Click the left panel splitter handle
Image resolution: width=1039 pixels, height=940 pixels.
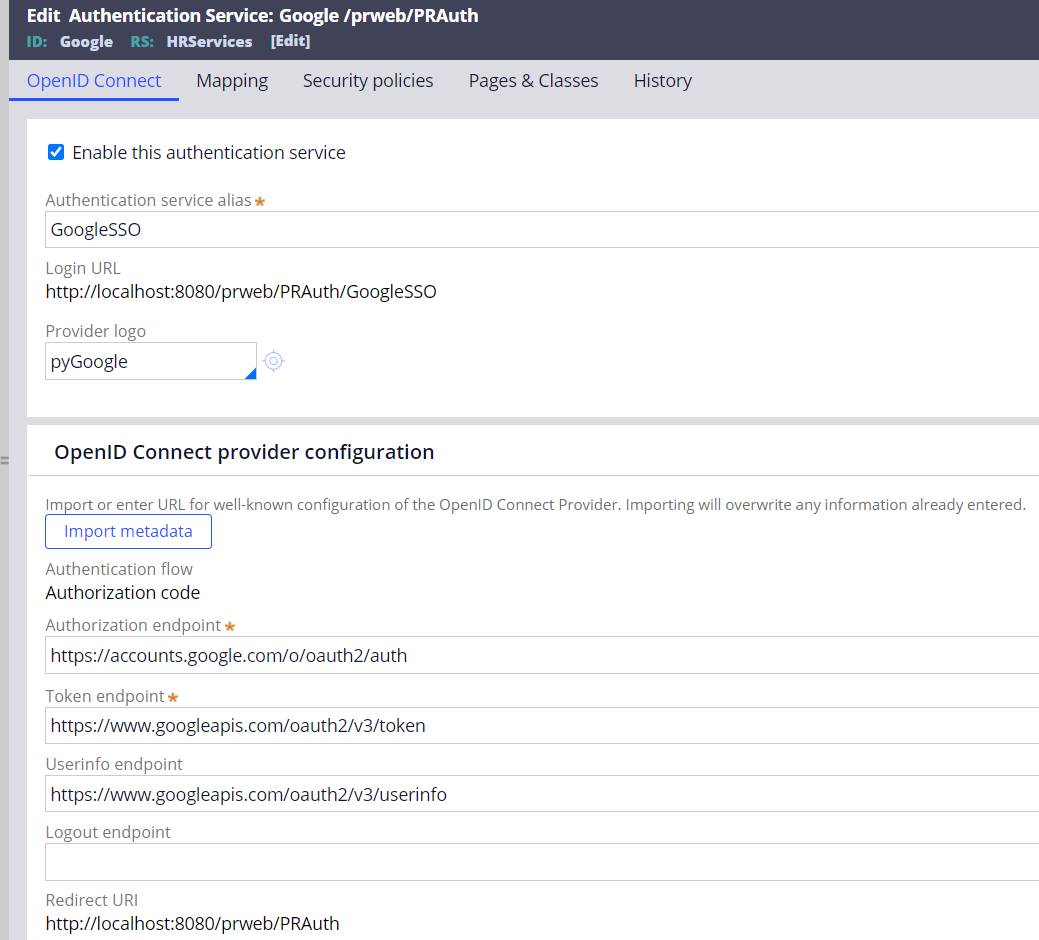pos(4,461)
